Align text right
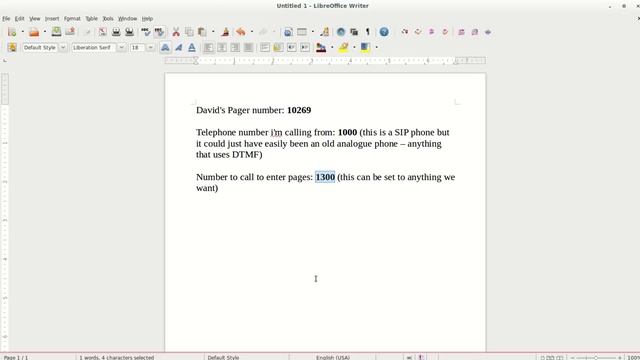640x360 pixels. point(235,47)
